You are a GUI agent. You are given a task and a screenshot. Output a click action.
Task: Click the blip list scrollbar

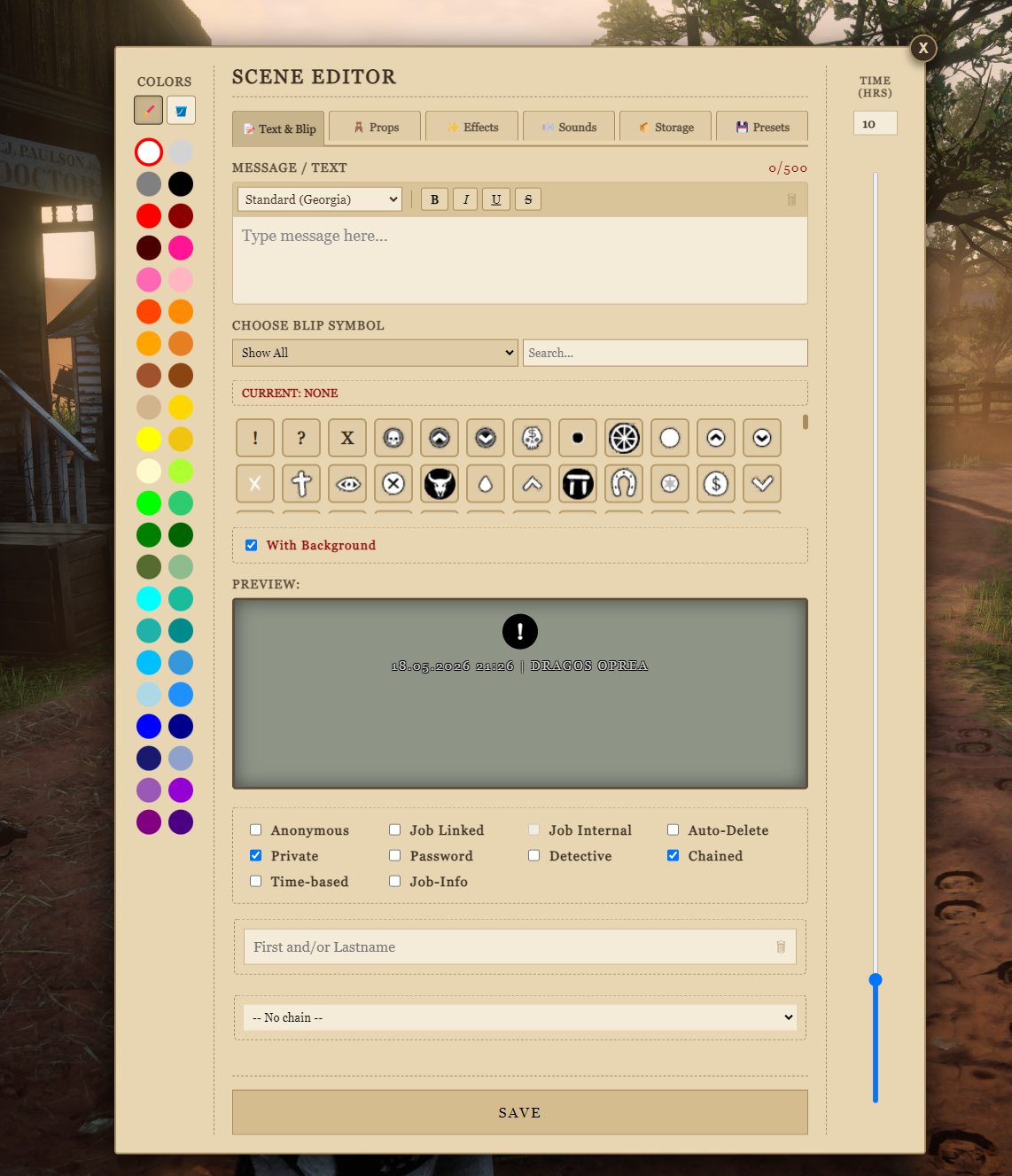pyautogui.click(x=806, y=422)
